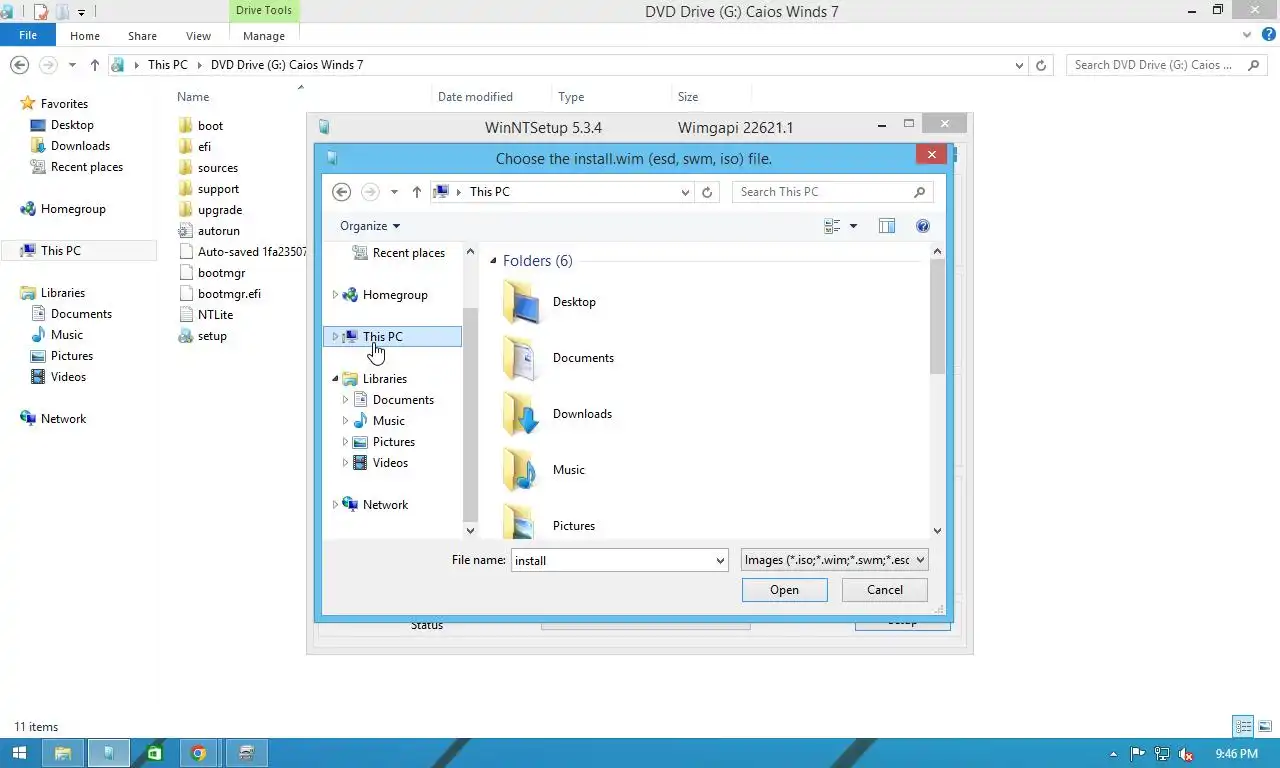Expand Documents library in dialog tree
This screenshot has height=768, width=1280.
click(x=345, y=400)
